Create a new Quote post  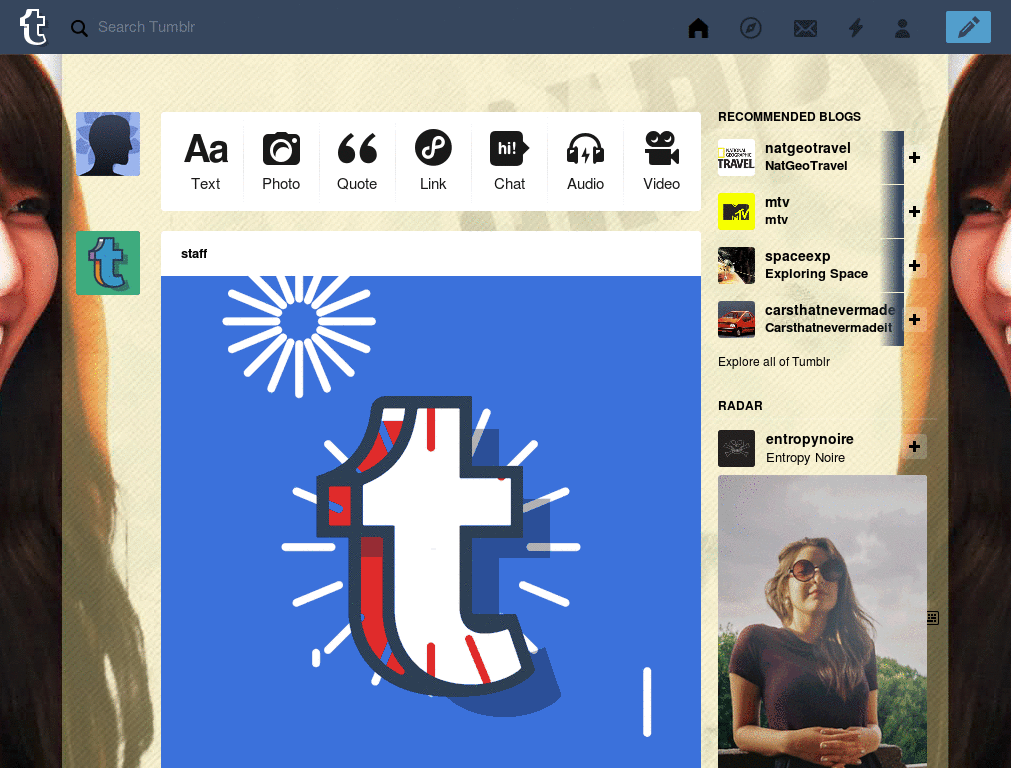[357, 161]
